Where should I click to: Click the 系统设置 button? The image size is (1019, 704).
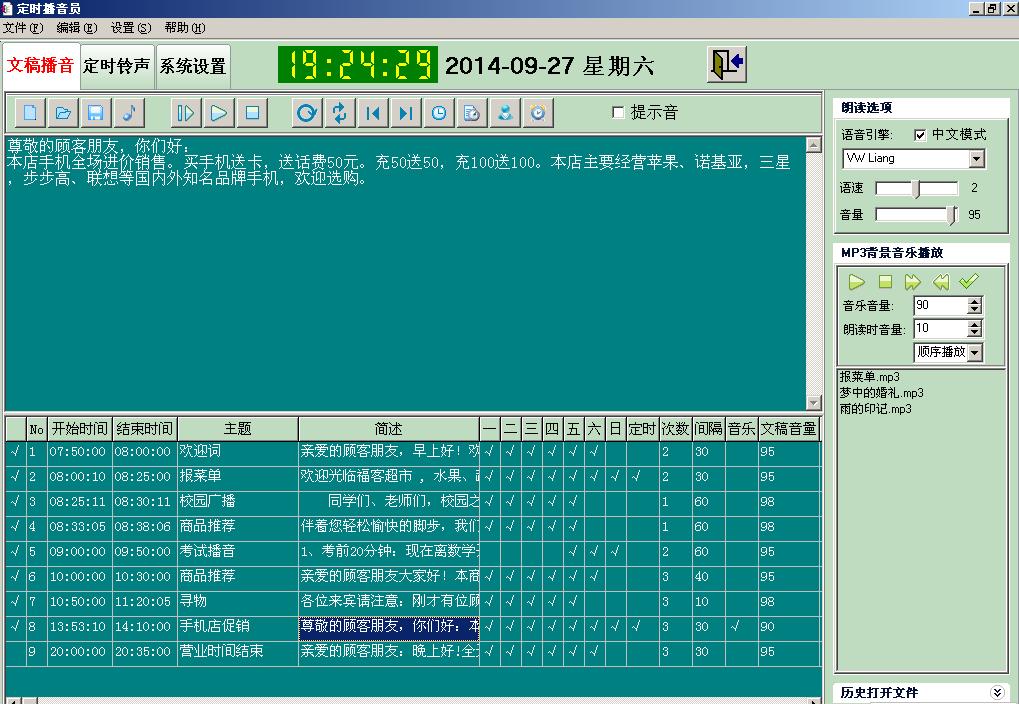pos(193,66)
